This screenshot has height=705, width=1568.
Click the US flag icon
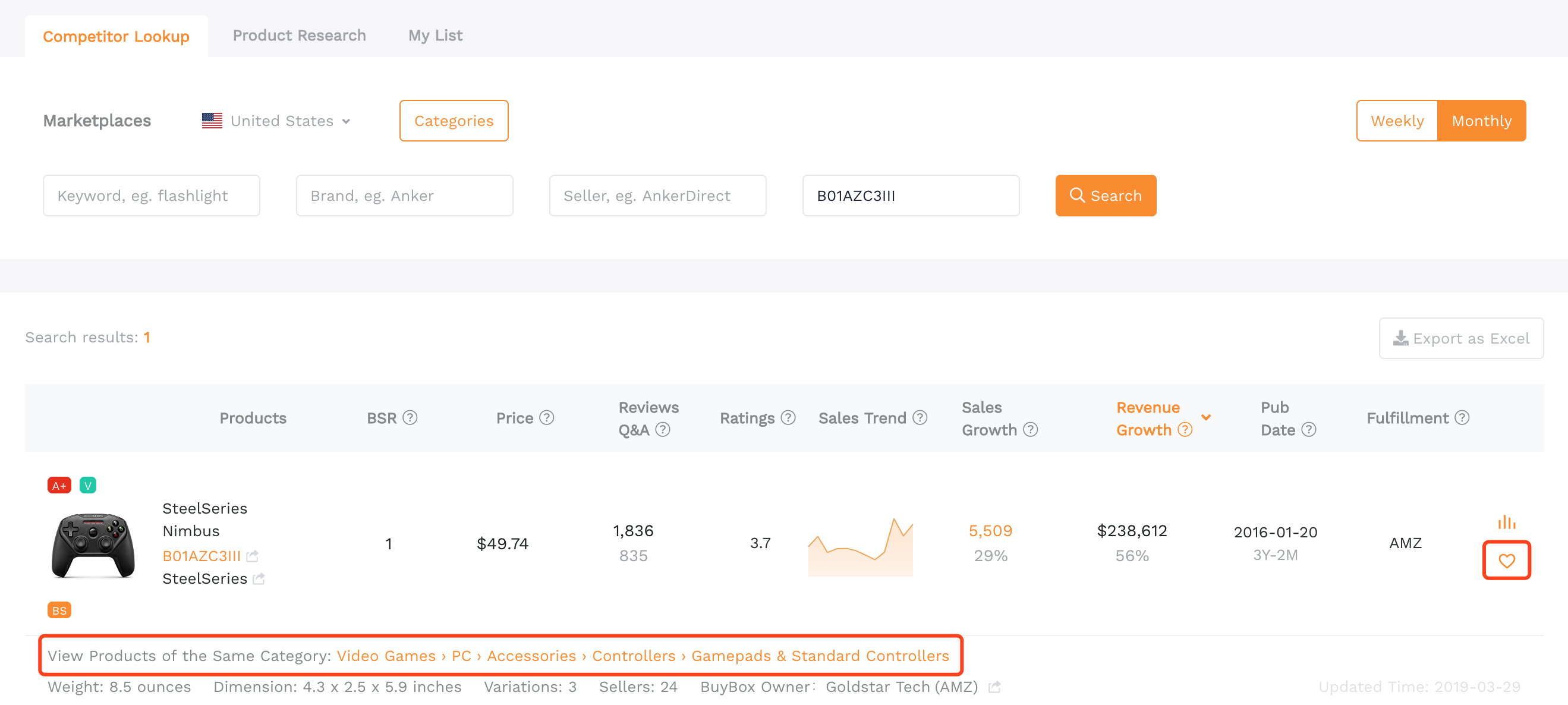[x=212, y=121]
